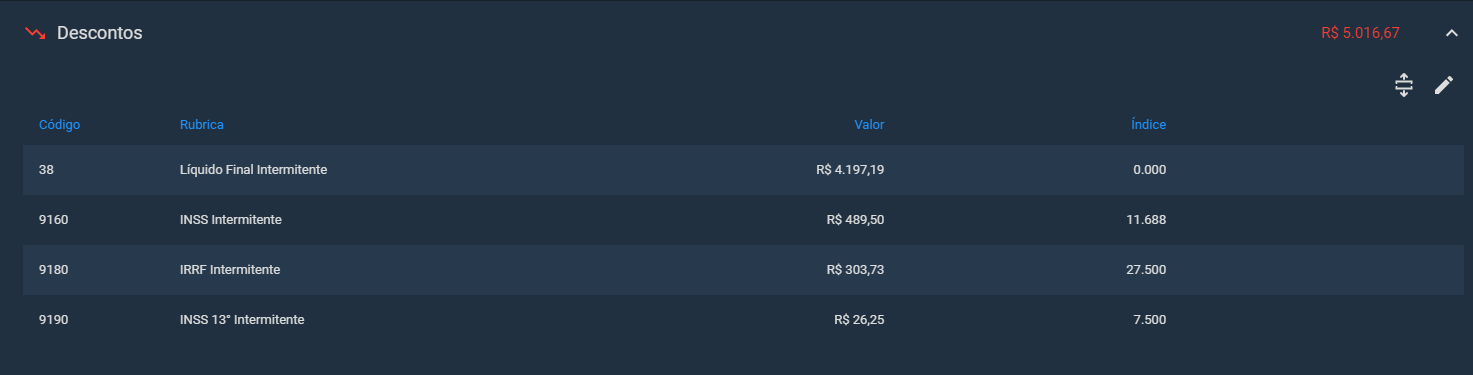The width and height of the screenshot is (1473, 375).
Task: Click the red downward trend Descontos icon
Action: pos(35,33)
